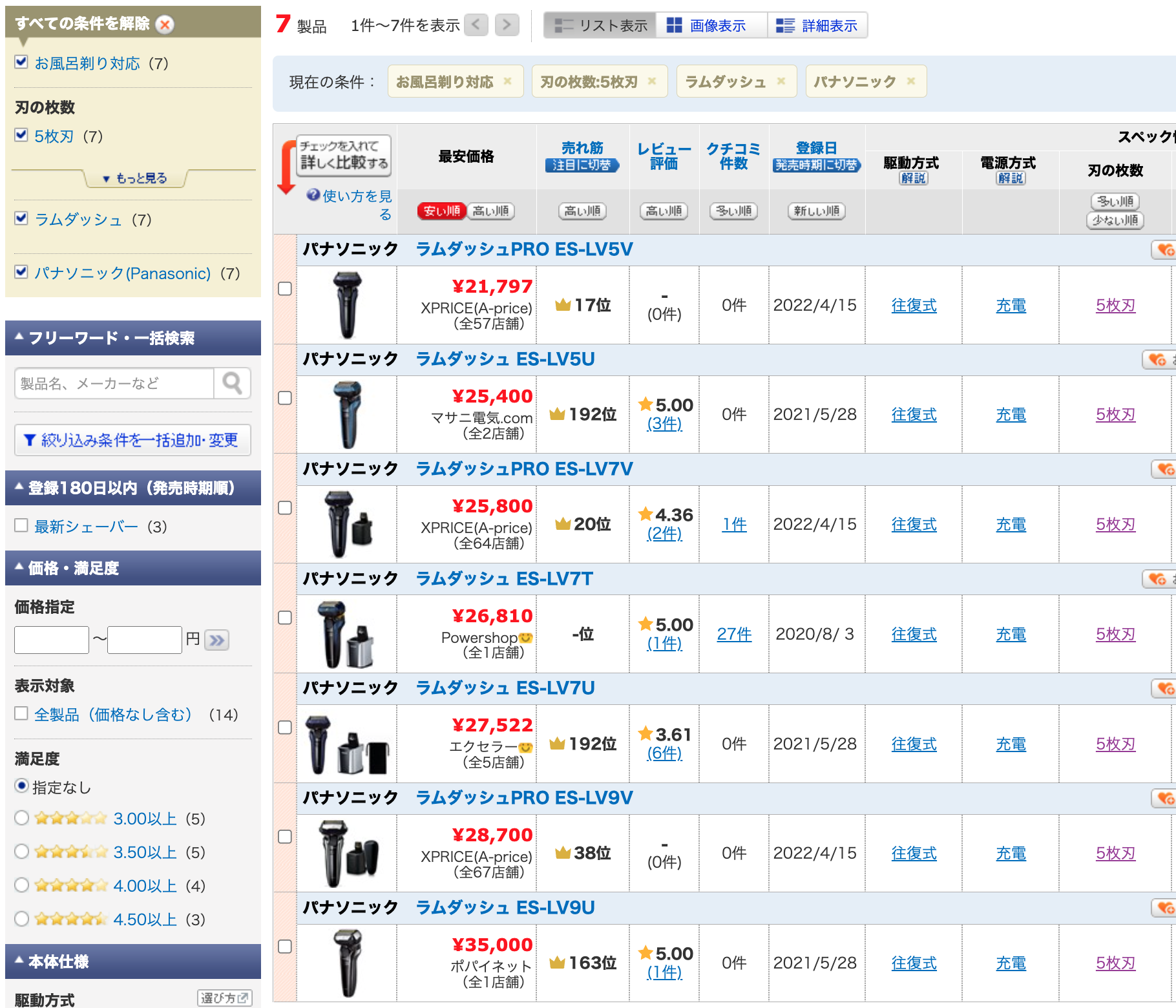Add ES-LV7U to favorites heart icon
The image size is (1176, 1008).
1165,689
